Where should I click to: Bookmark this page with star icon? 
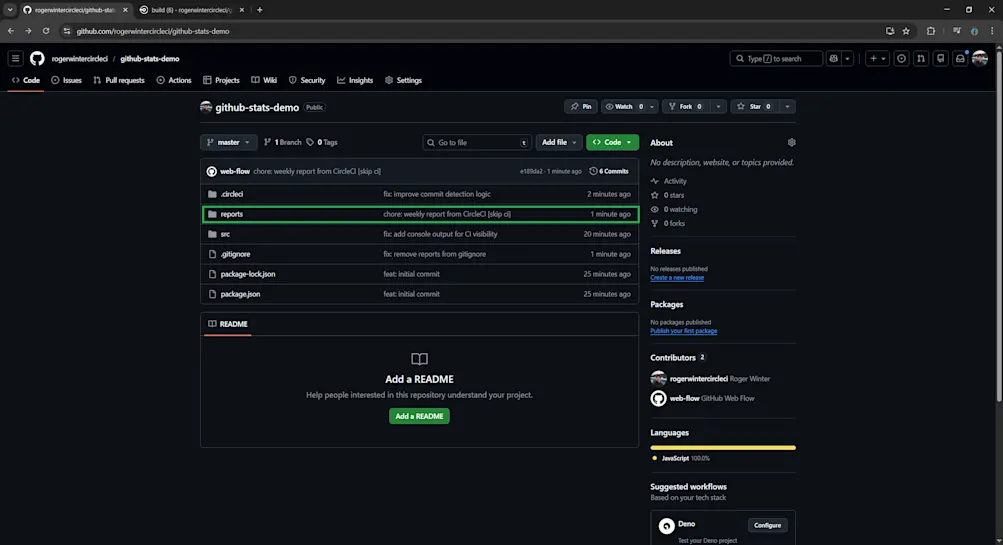[x=906, y=31]
